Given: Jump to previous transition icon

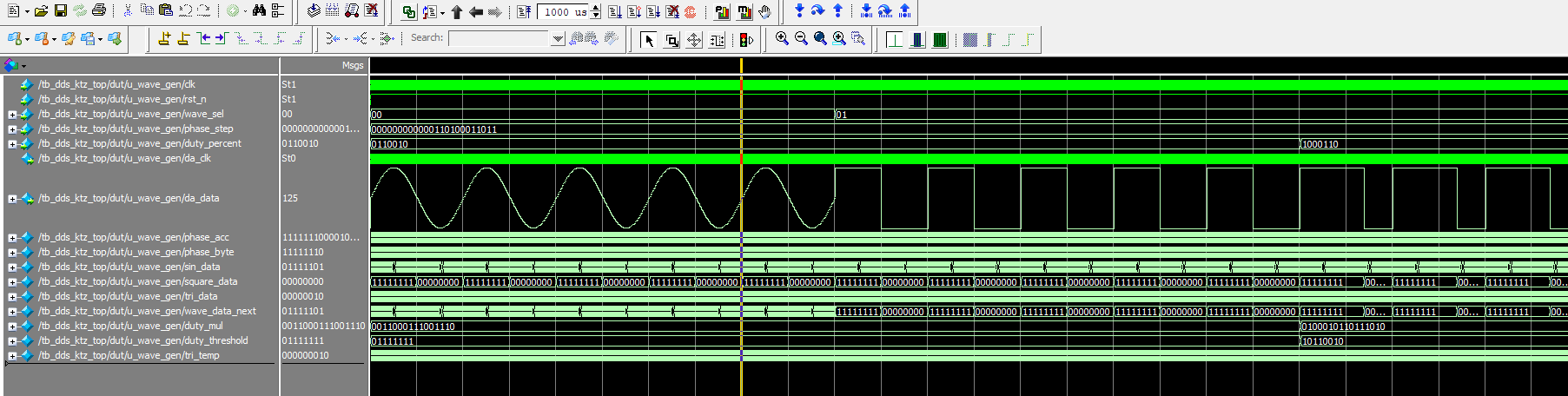Looking at the screenshot, I should (x=203, y=38).
